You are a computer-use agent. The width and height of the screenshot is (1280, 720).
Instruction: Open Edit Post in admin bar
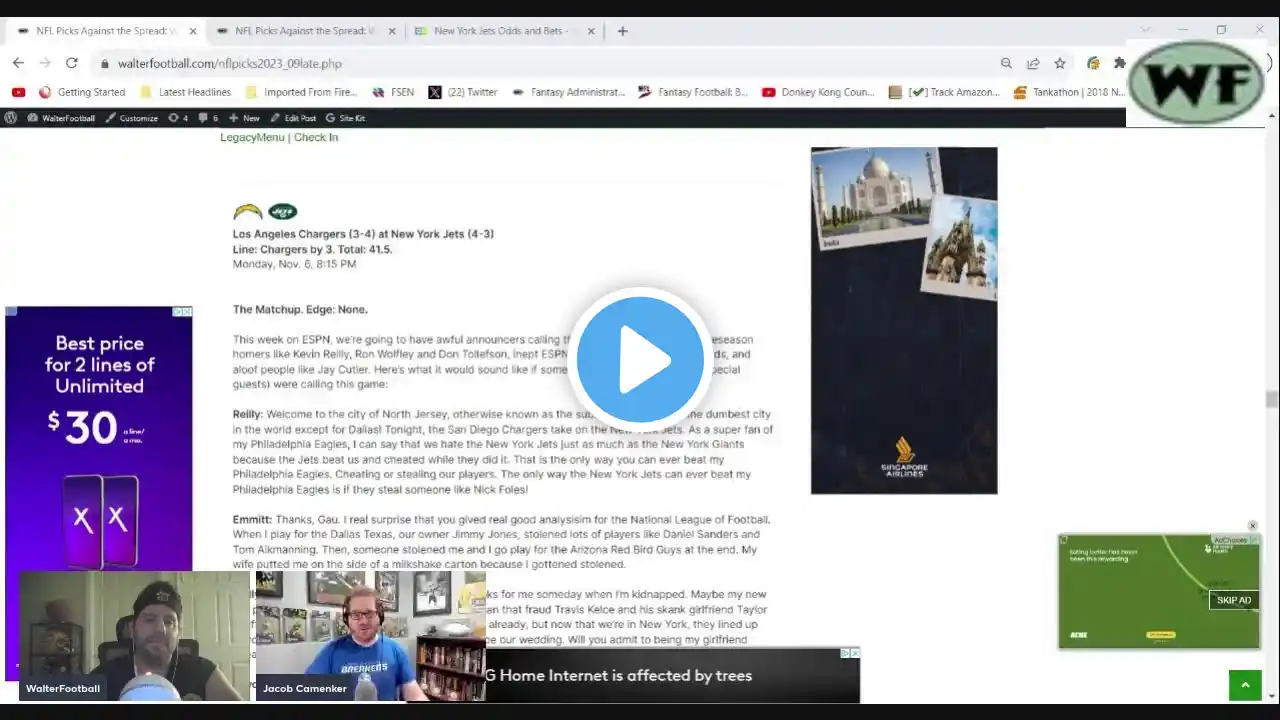pyautogui.click(x=293, y=118)
